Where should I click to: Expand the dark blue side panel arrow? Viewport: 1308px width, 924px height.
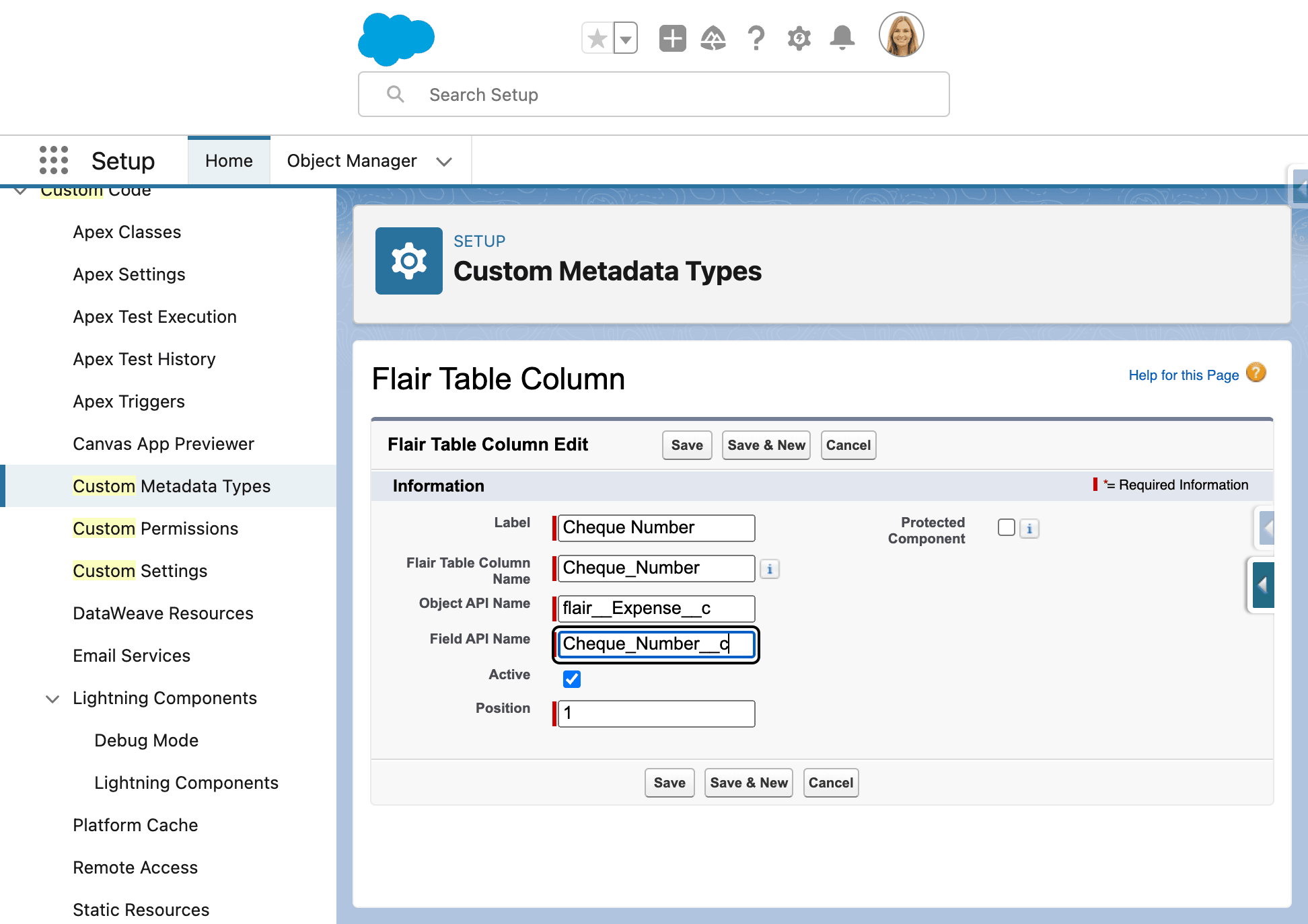(x=1263, y=585)
